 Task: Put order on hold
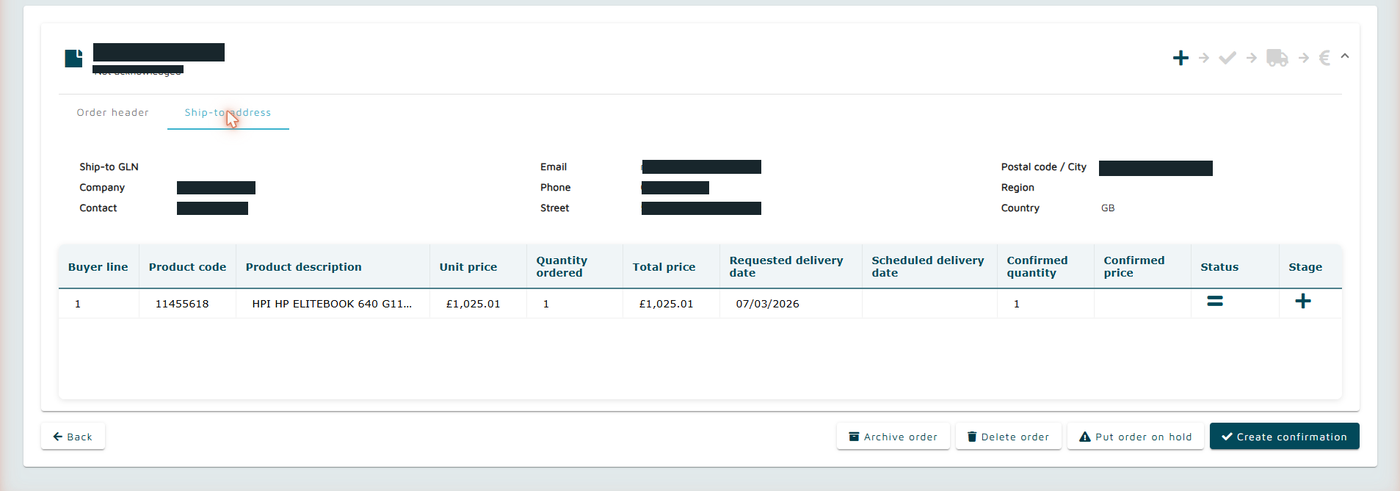point(1136,437)
